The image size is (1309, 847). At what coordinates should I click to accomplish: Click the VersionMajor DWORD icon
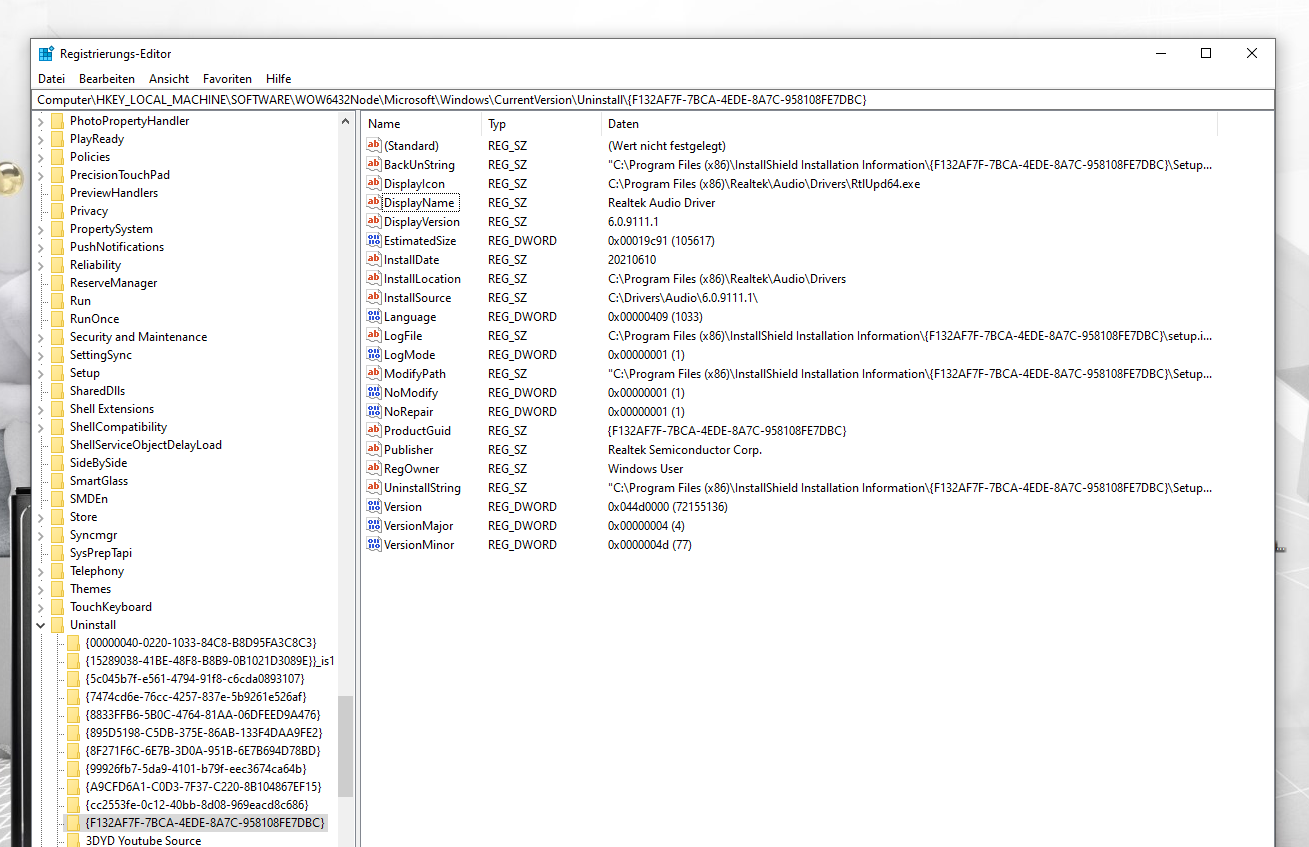(374, 525)
